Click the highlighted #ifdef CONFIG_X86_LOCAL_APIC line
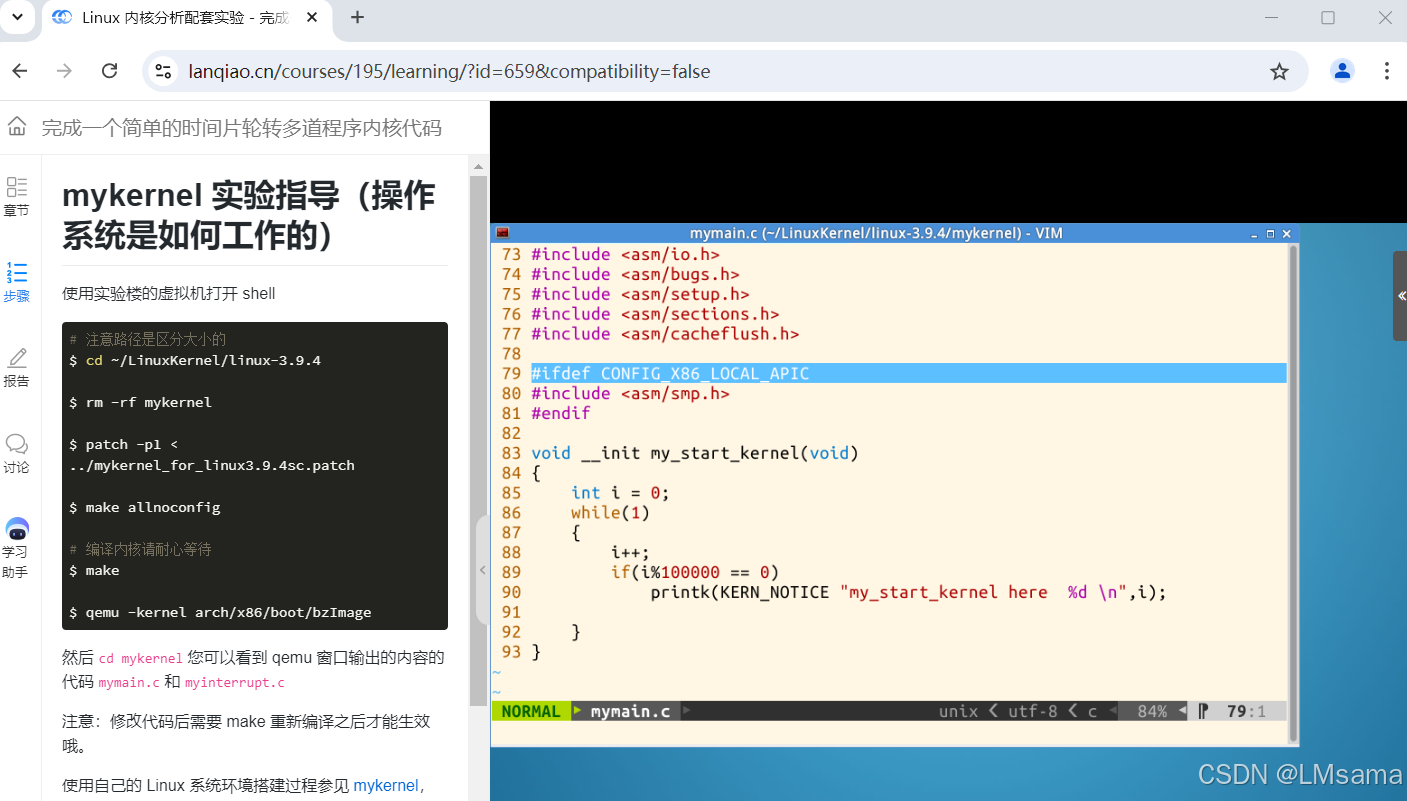Image resolution: width=1407 pixels, height=801 pixels. click(908, 373)
